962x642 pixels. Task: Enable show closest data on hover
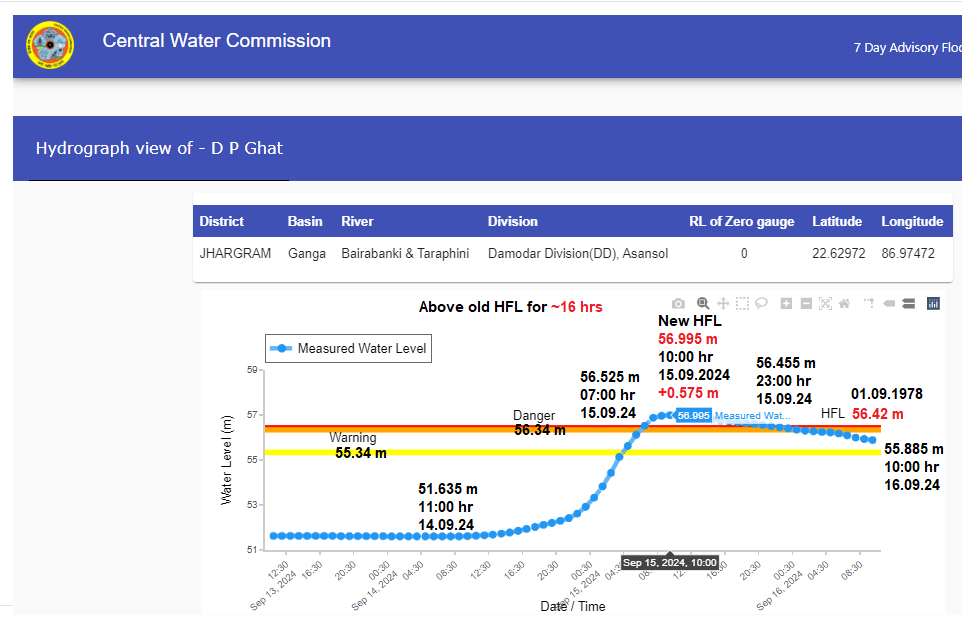889,304
